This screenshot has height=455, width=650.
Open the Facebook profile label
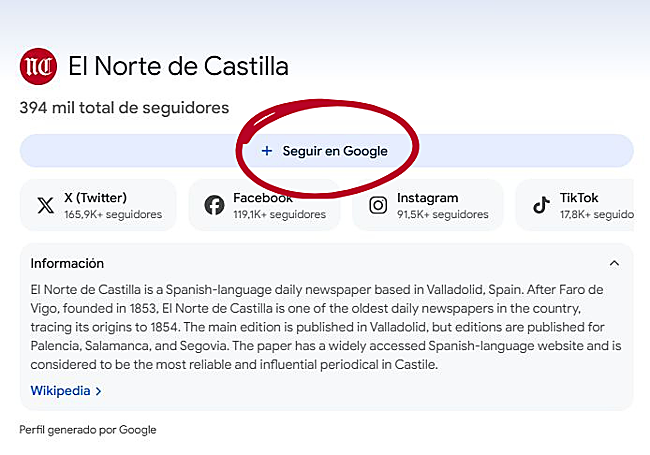[x=262, y=198]
